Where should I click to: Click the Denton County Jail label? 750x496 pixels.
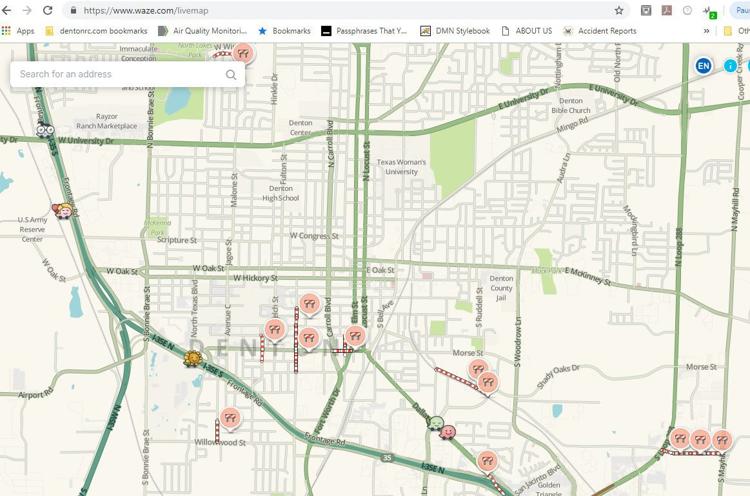coord(501,288)
